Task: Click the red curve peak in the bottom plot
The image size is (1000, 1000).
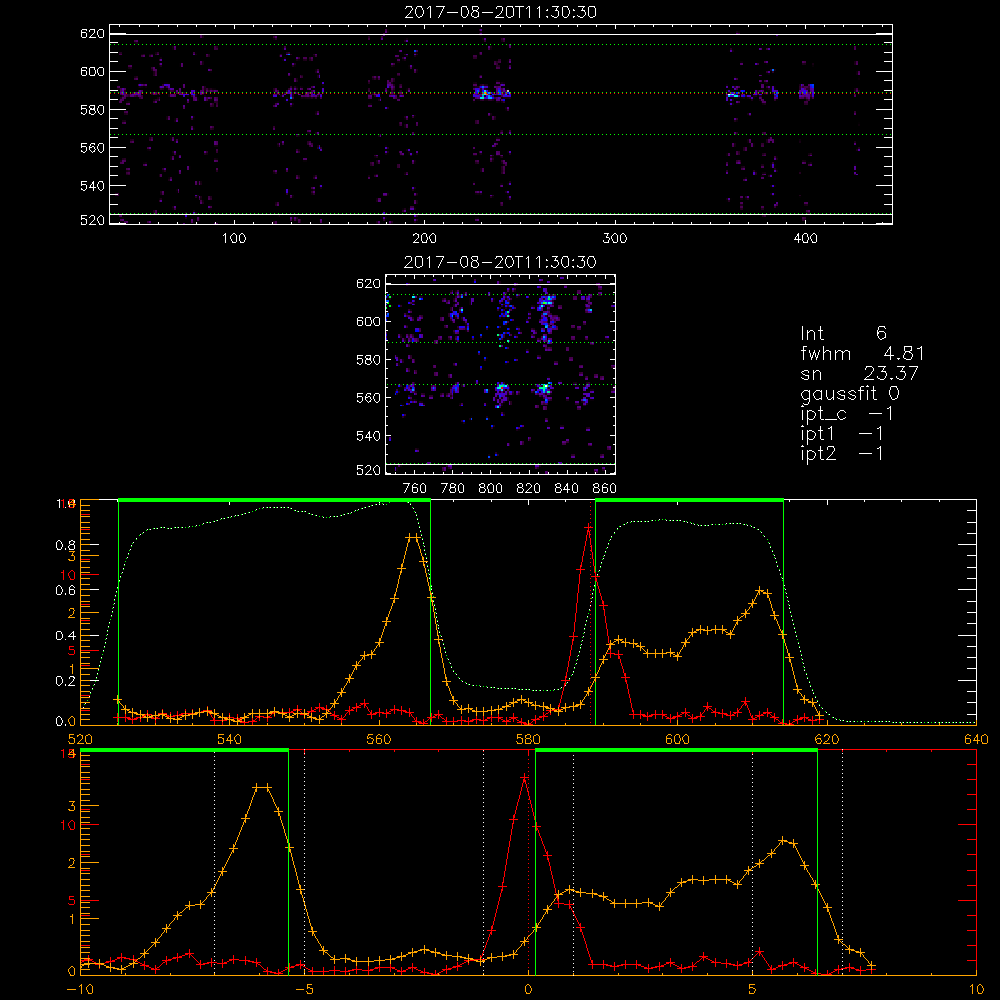Action: pyautogui.click(x=525, y=777)
